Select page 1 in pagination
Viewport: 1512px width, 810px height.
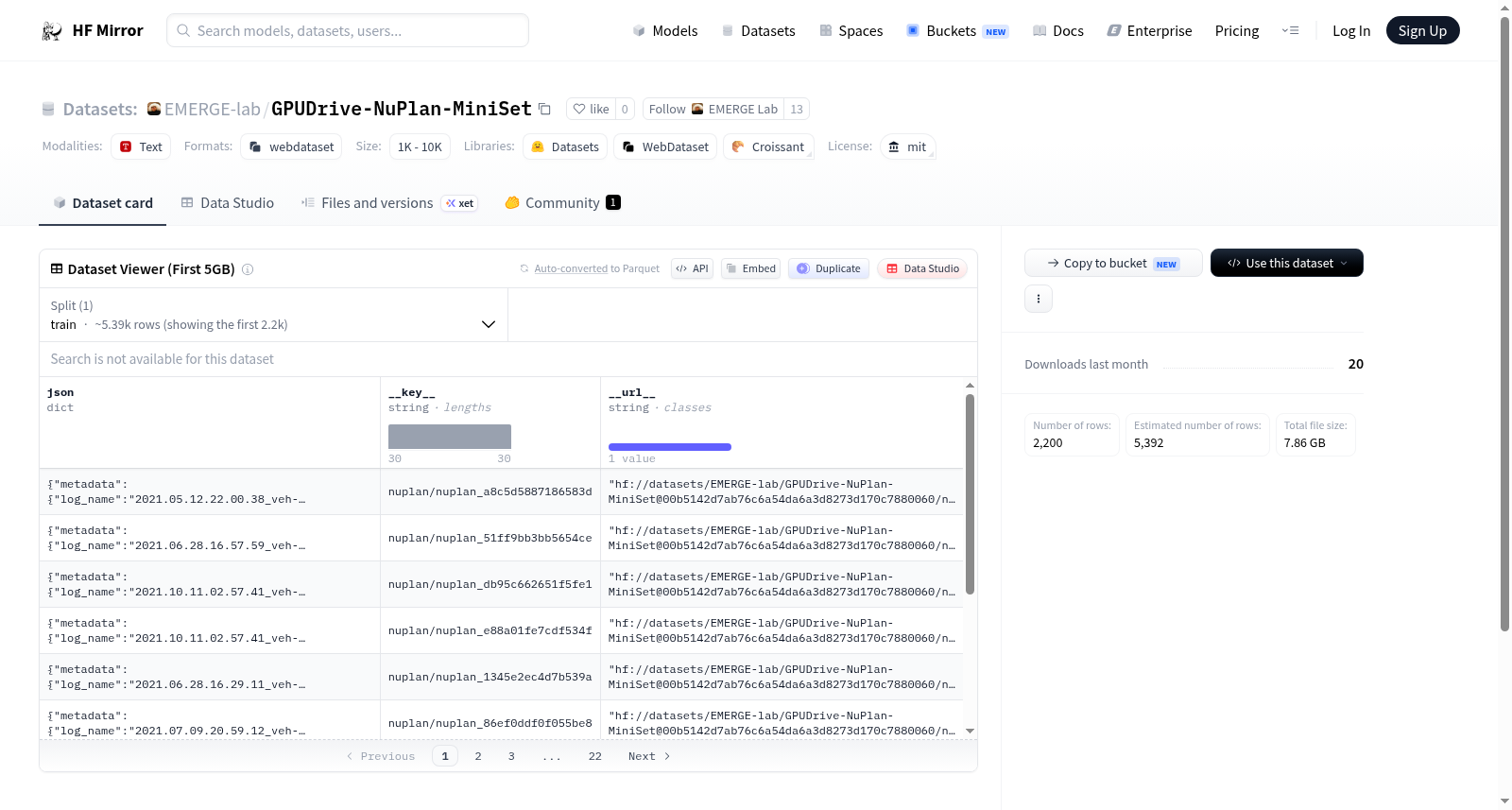click(x=445, y=756)
